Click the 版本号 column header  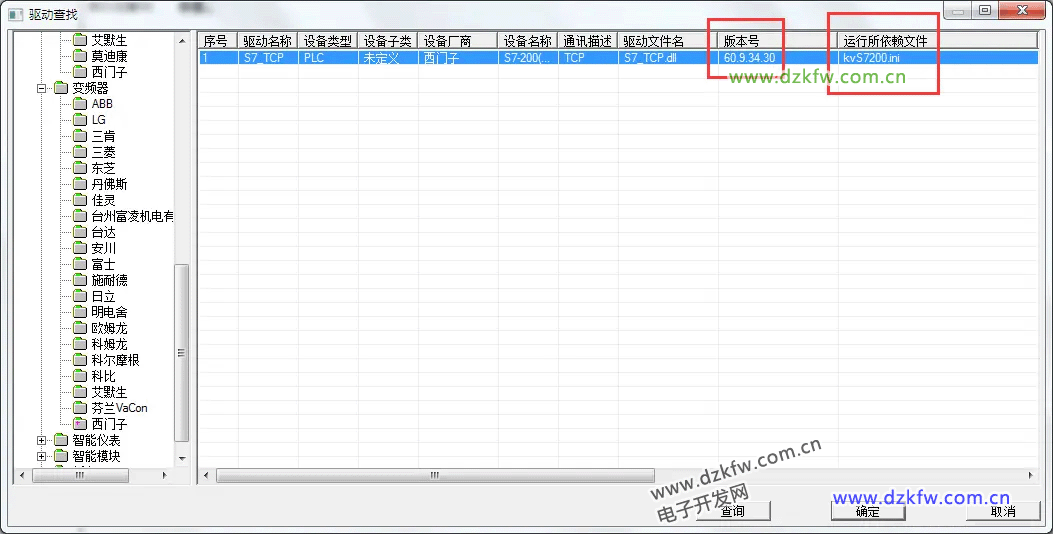point(778,41)
